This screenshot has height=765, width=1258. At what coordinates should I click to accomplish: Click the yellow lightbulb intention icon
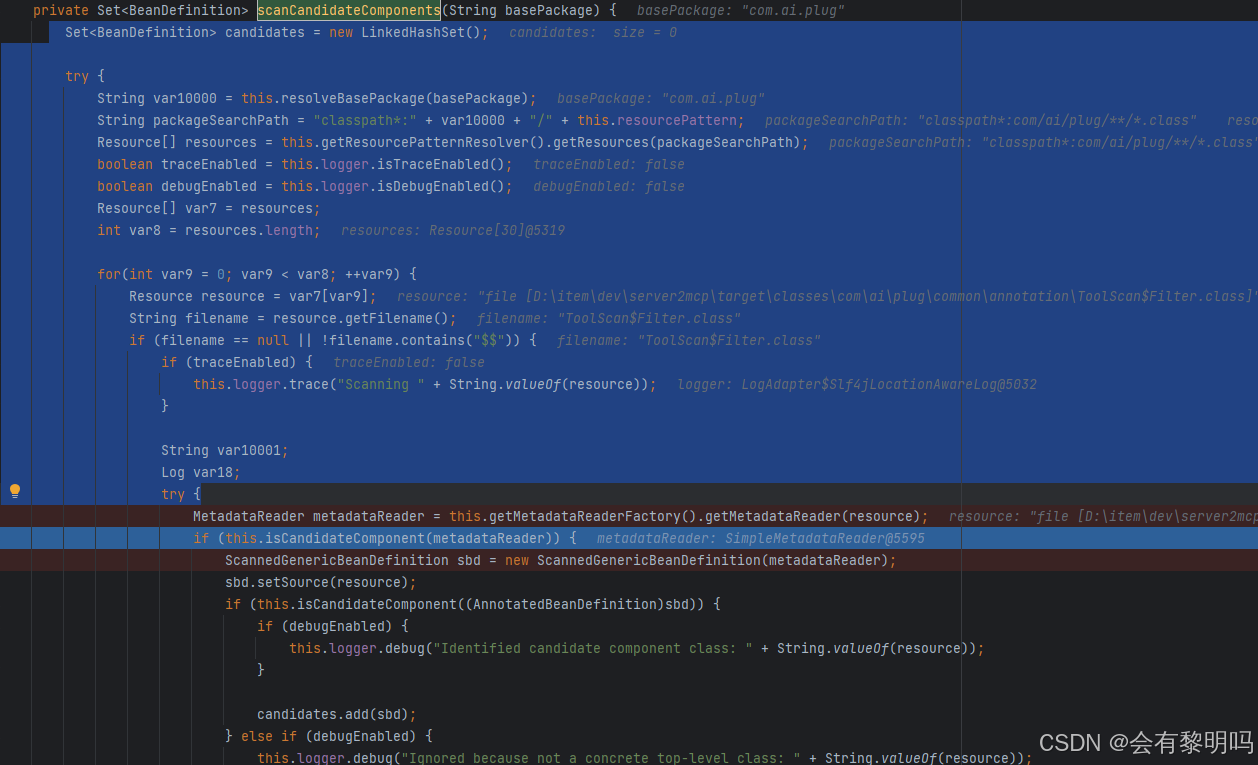point(15,491)
